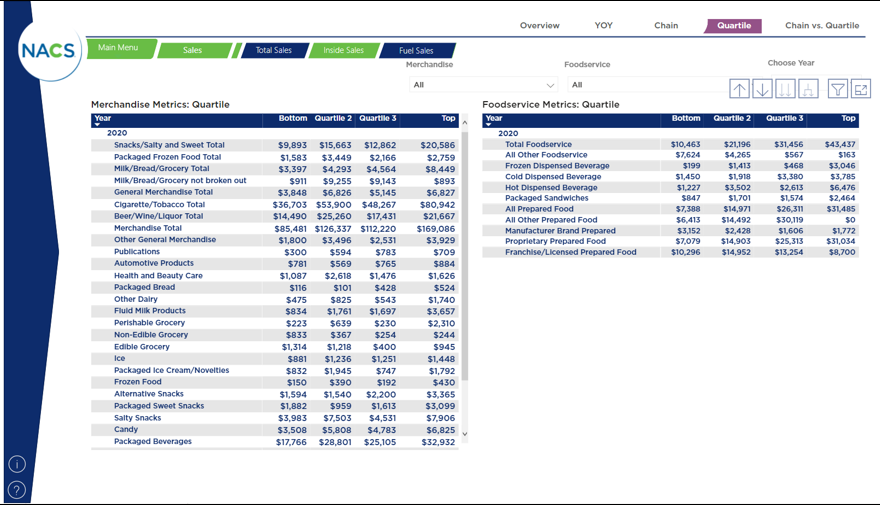Open the help question mark icon
This screenshot has height=505, width=880.
(17, 490)
